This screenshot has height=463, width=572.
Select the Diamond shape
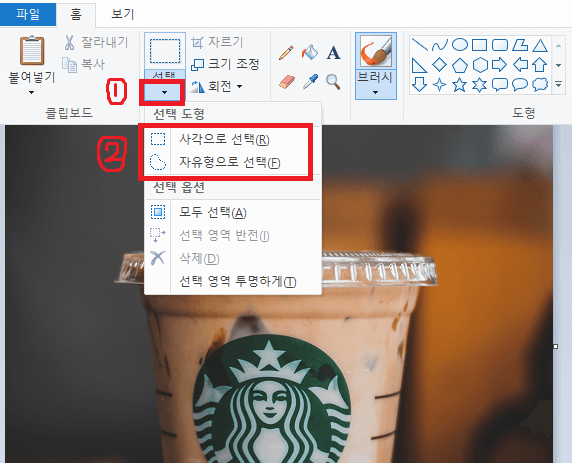(x=440, y=65)
